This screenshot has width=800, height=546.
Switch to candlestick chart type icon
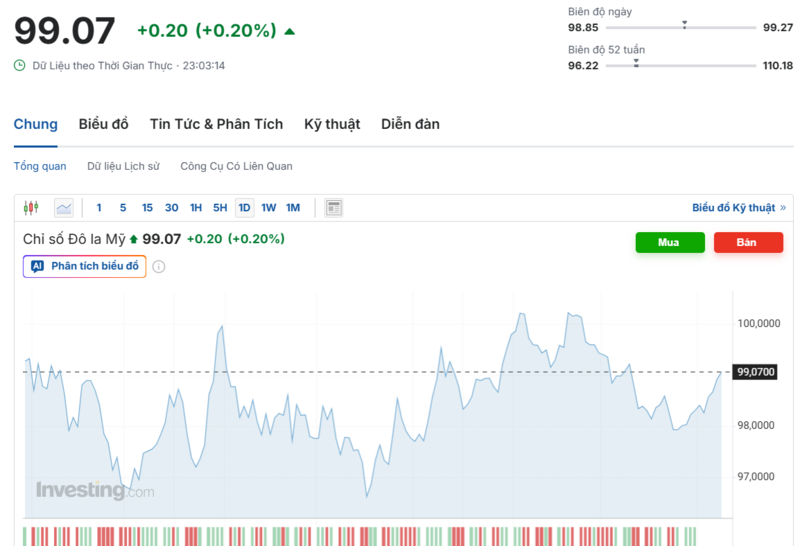[x=31, y=208]
